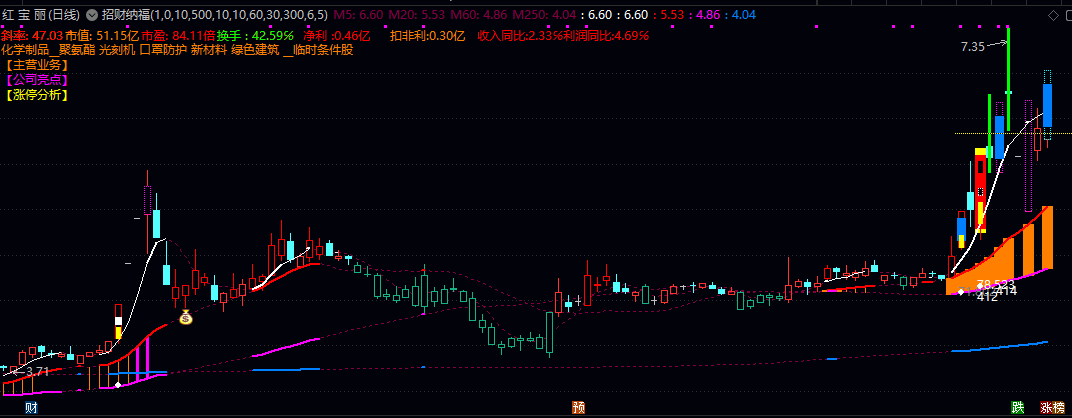Click the 绿色建筑 concept tag
Screen dimensions: 1072x418
point(256,50)
